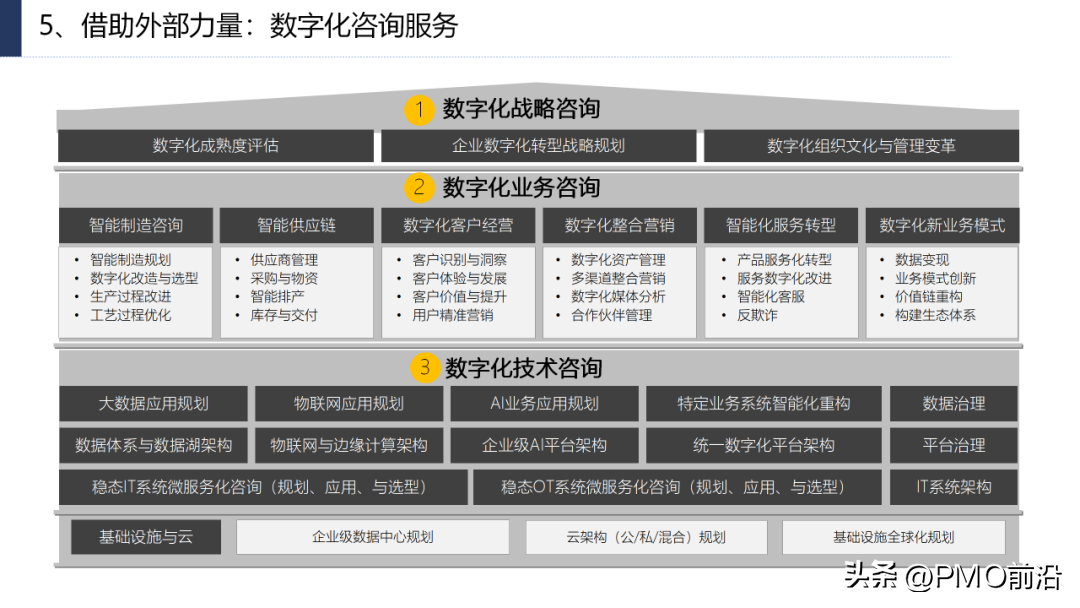This screenshot has width=1080, height=608.
Task: Click the 反欺诈 bullet item
Action: coord(757,315)
